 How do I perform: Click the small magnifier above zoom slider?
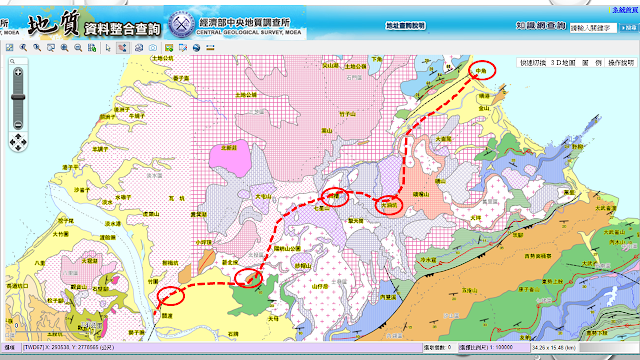pos(13,61)
